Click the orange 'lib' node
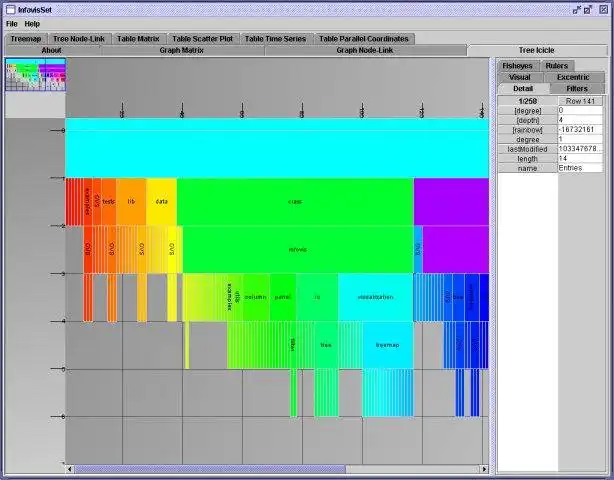Screen dimensions: 614x480 tap(131, 202)
